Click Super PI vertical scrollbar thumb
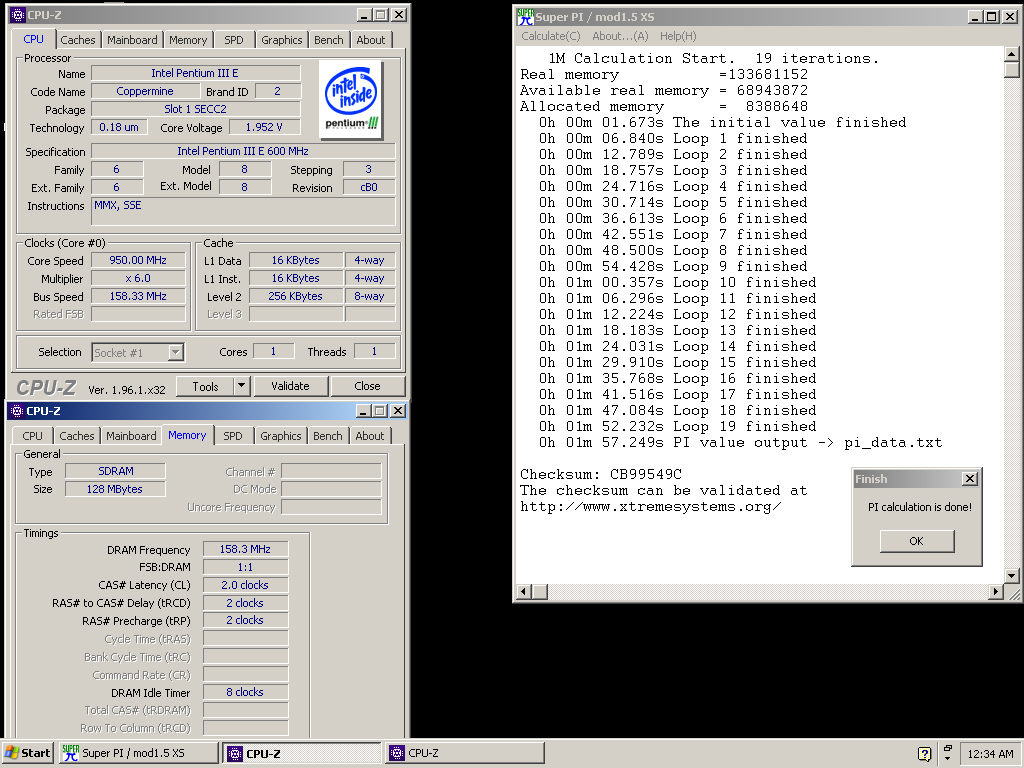This screenshot has height=768, width=1024. 1012,70
